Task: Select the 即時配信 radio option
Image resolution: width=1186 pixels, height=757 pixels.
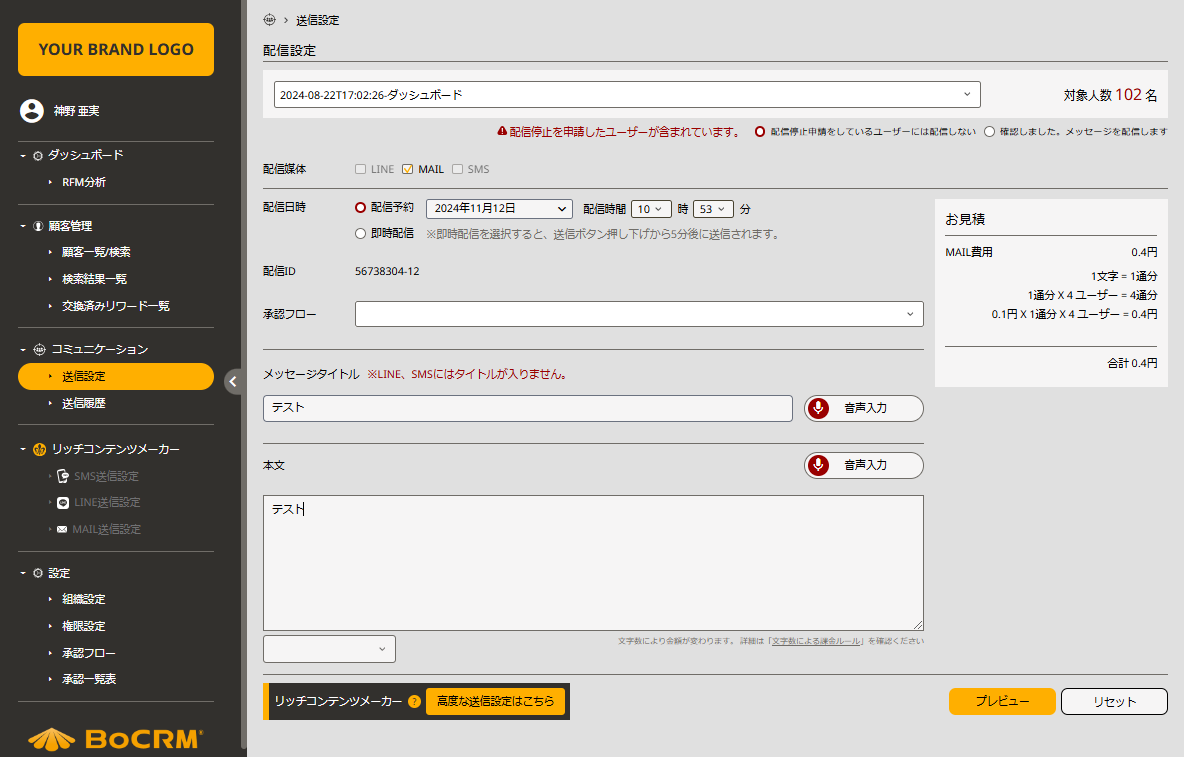Action: coord(361,234)
